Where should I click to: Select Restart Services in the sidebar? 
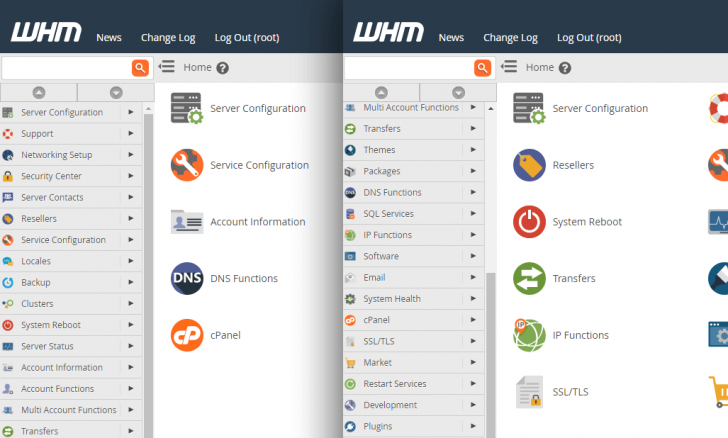[394, 384]
